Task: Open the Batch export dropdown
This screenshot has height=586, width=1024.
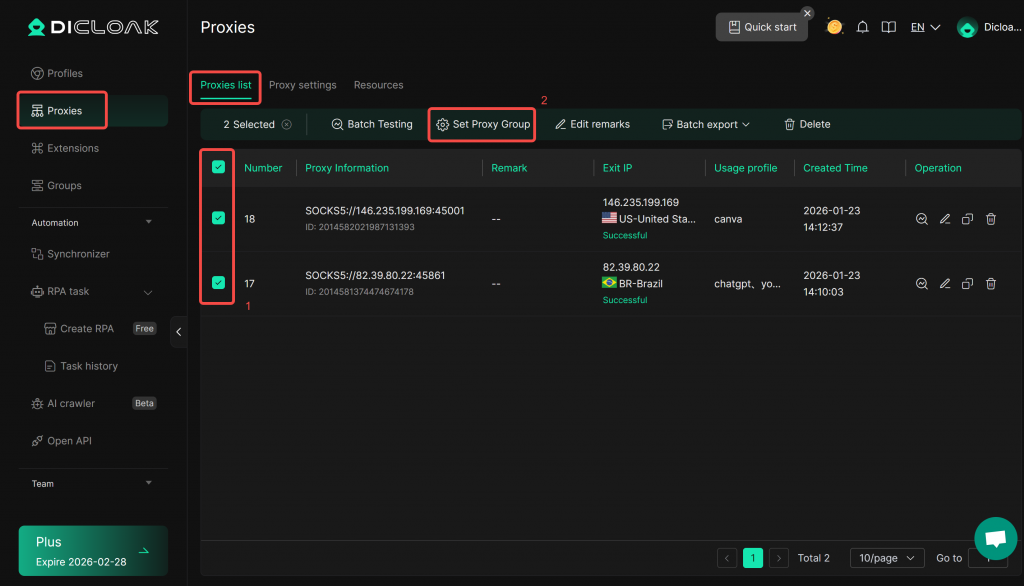Action: pyautogui.click(x=706, y=125)
